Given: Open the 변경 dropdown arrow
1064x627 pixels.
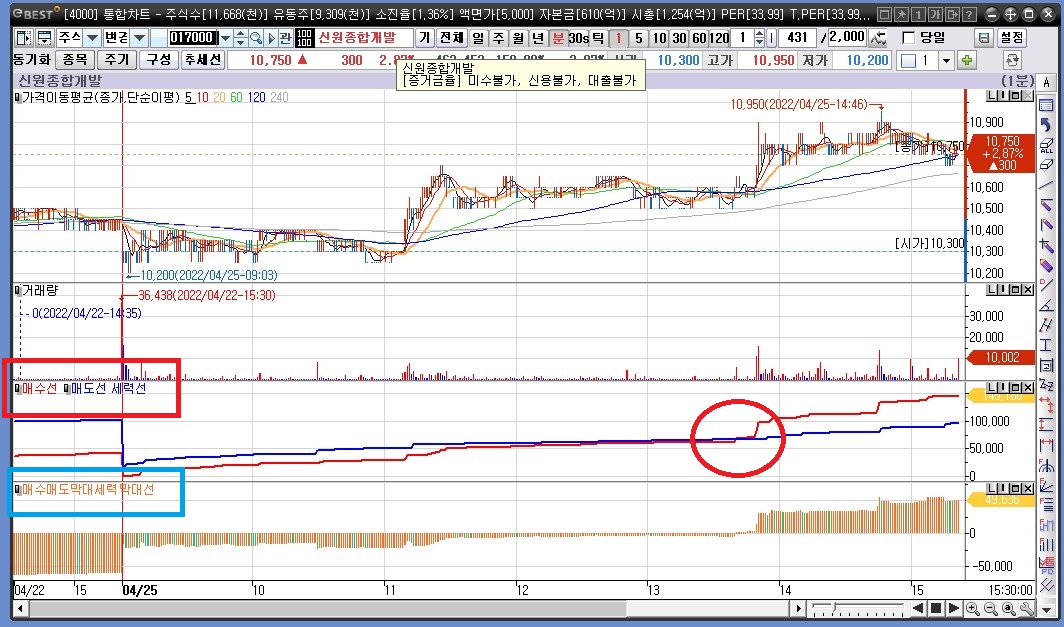Looking at the screenshot, I should [139, 37].
